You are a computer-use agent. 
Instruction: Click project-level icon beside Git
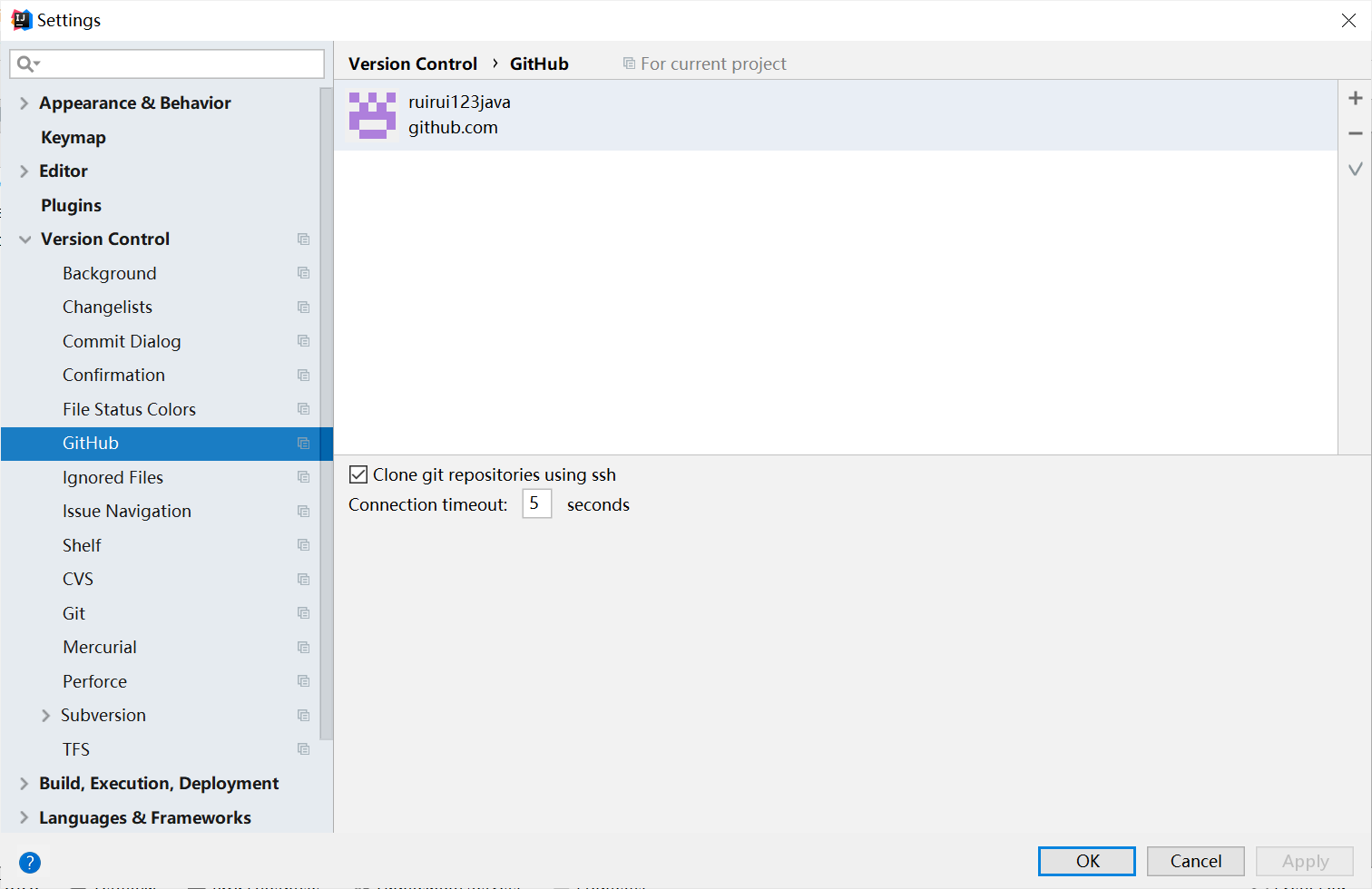click(304, 613)
